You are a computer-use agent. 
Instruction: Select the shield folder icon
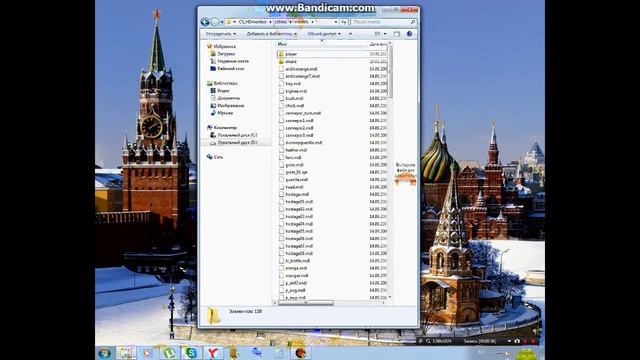click(x=281, y=61)
